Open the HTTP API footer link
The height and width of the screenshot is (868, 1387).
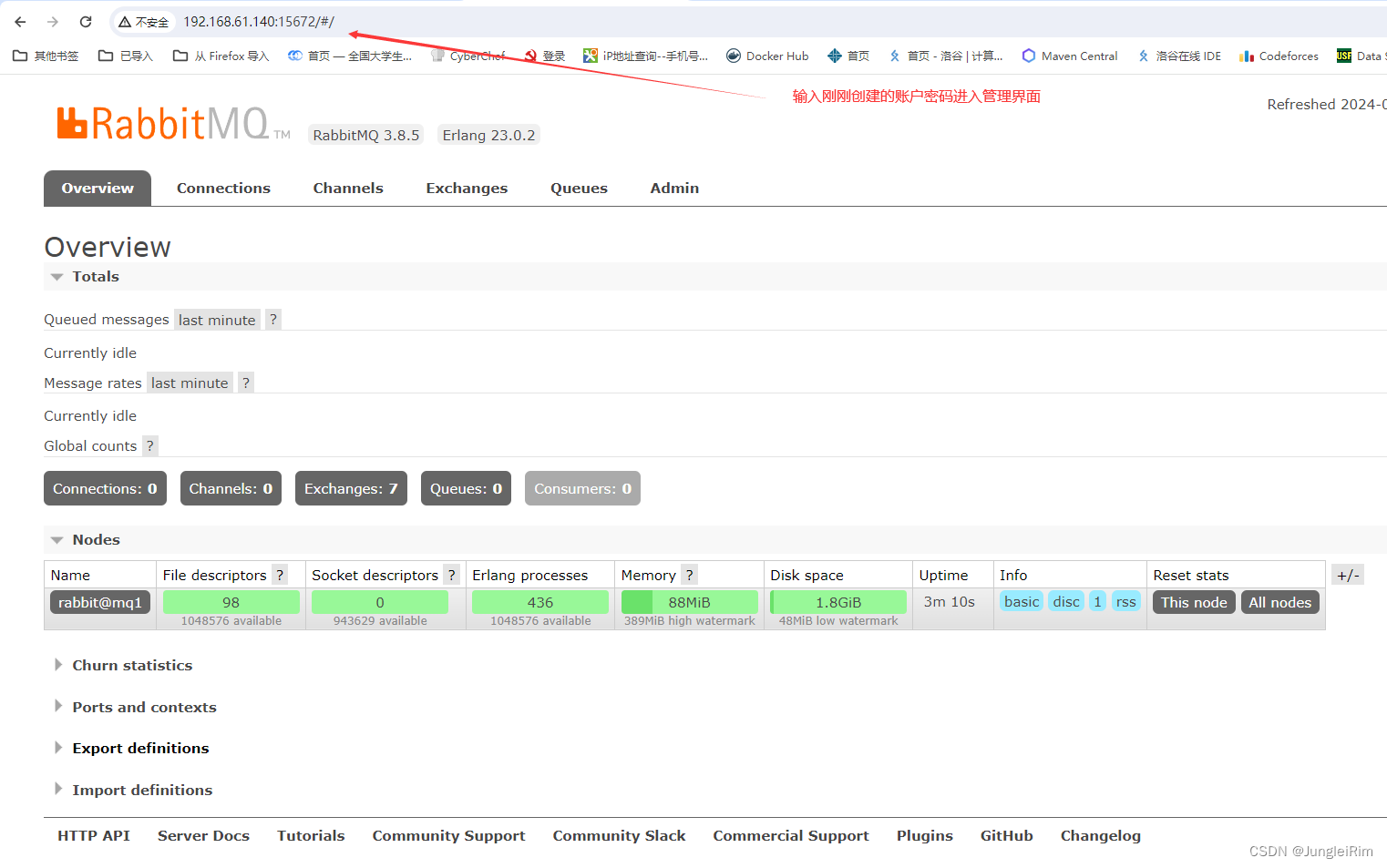pyautogui.click(x=94, y=836)
